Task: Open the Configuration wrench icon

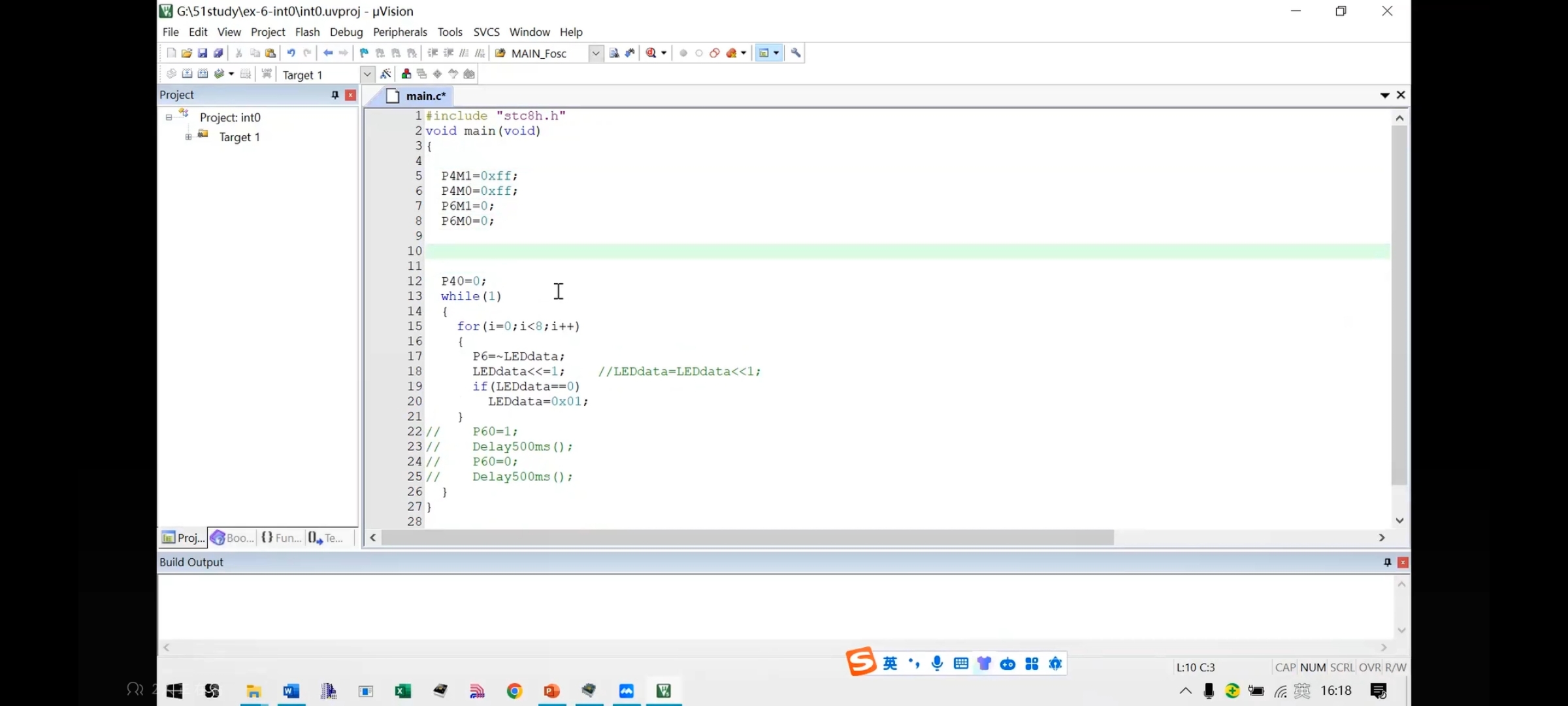Action: (796, 53)
